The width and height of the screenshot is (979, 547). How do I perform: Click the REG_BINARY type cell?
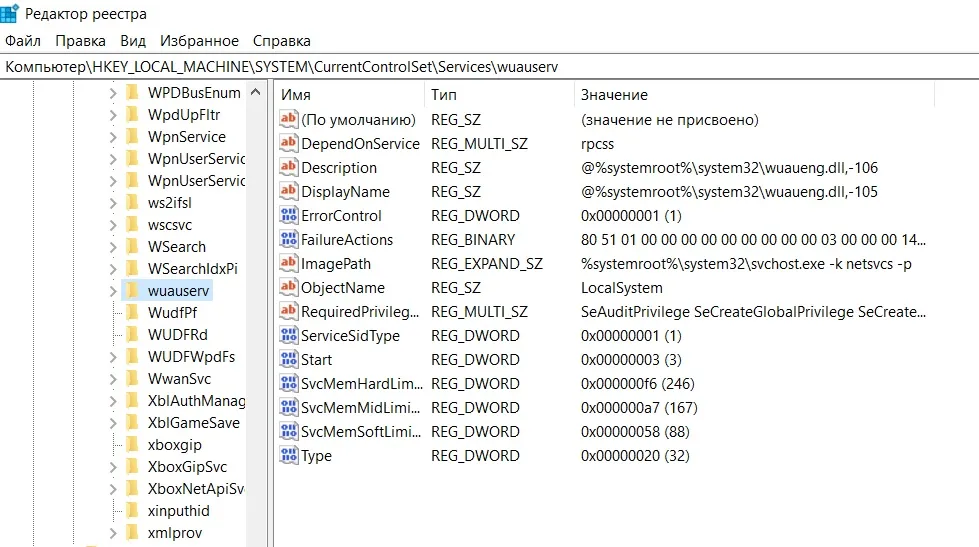473,240
